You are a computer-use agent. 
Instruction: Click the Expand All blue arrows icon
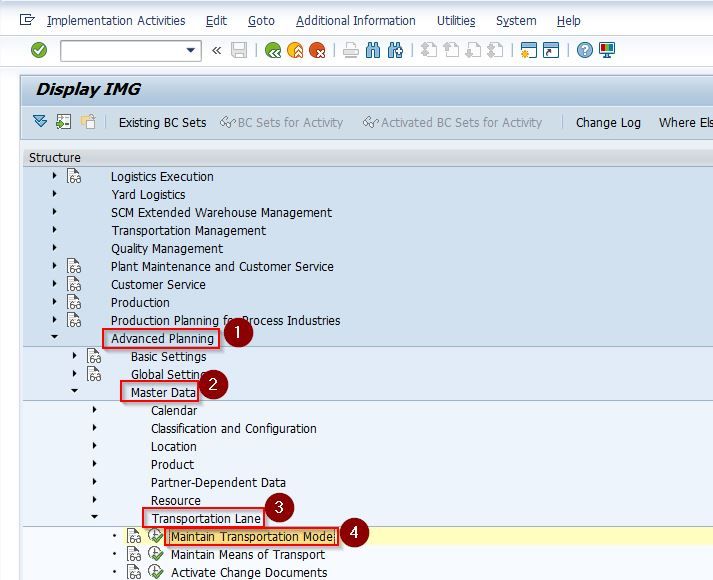click(x=40, y=122)
